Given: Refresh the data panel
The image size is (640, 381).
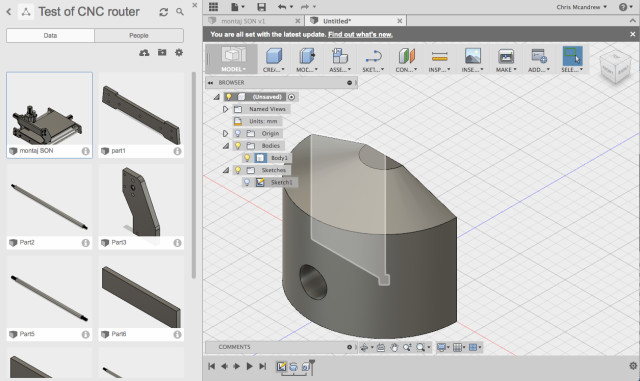Looking at the screenshot, I should [164, 12].
